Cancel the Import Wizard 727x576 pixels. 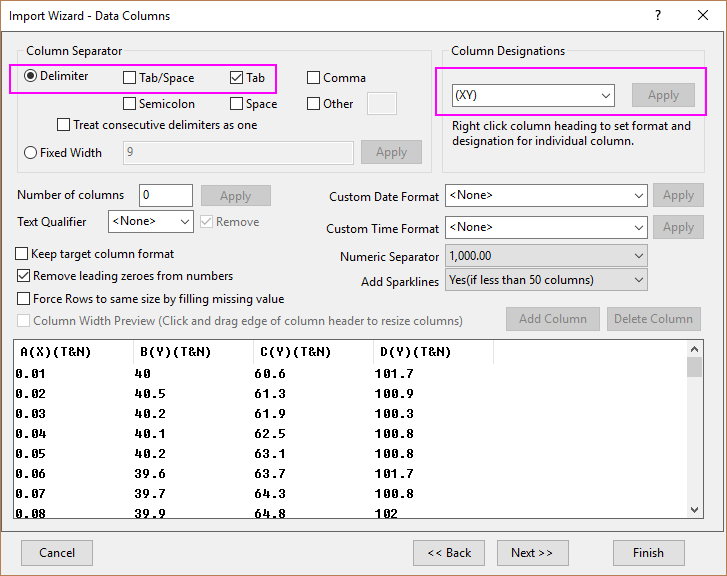pyautogui.click(x=57, y=553)
